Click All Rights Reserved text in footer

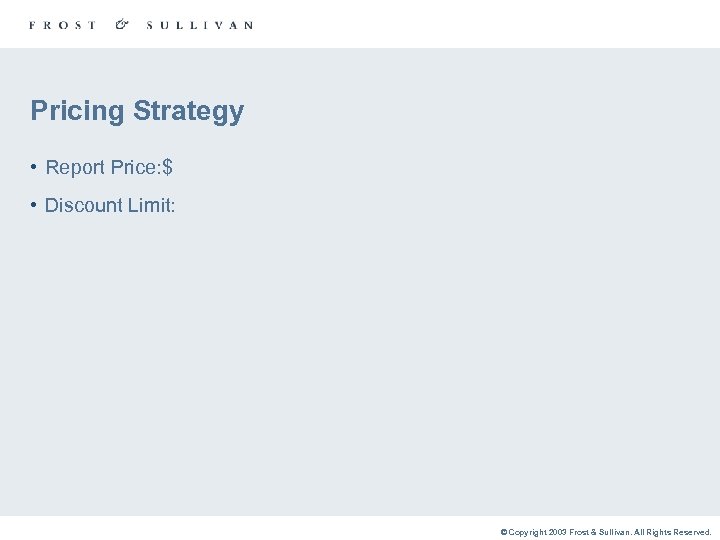(x=673, y=532)
